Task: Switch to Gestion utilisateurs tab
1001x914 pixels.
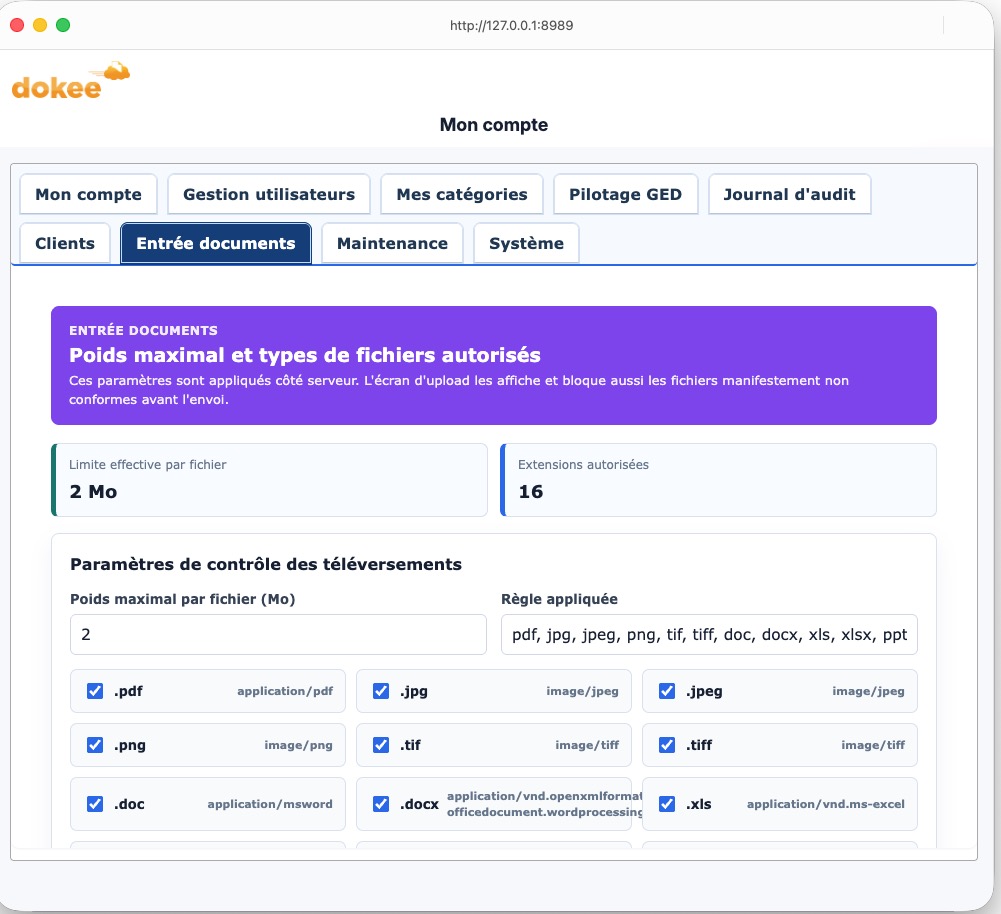Action: tap(269, 194)
